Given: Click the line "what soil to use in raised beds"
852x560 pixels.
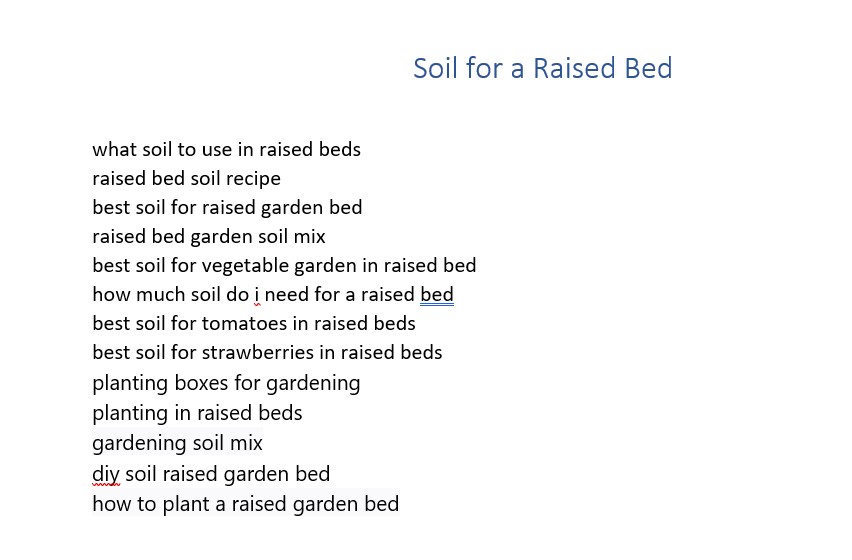Looking at the screenshot, I should click(227, 149).
